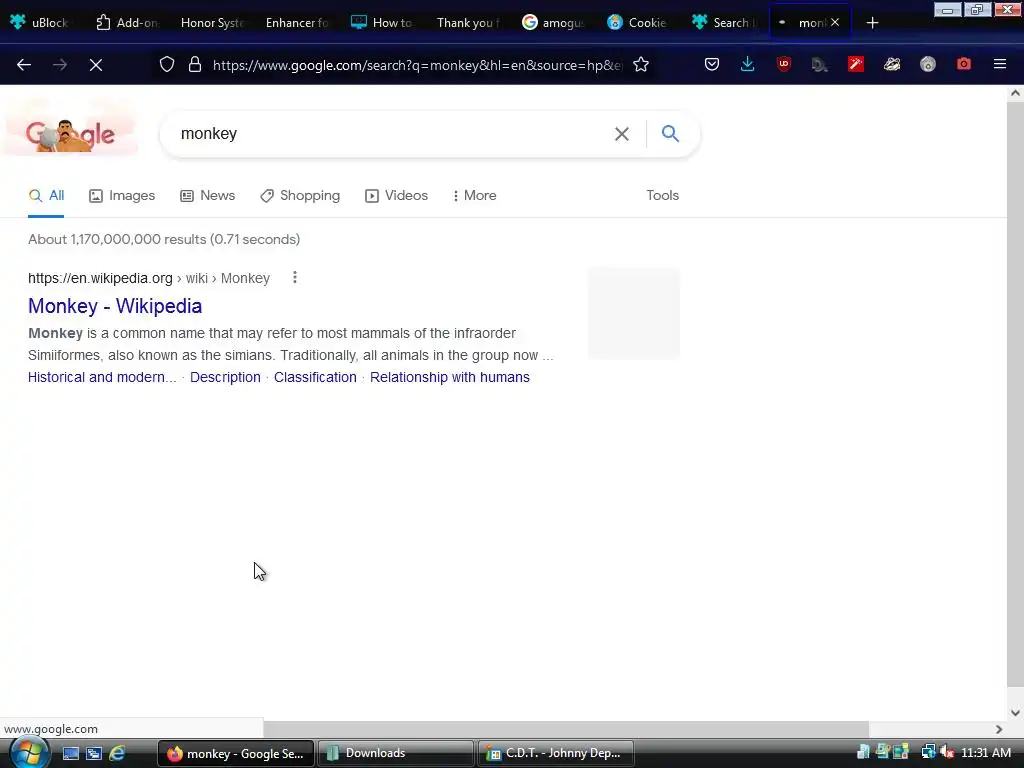The image size is (1024, 768).
Task: Open Google doodle logo
Action: 71,128
